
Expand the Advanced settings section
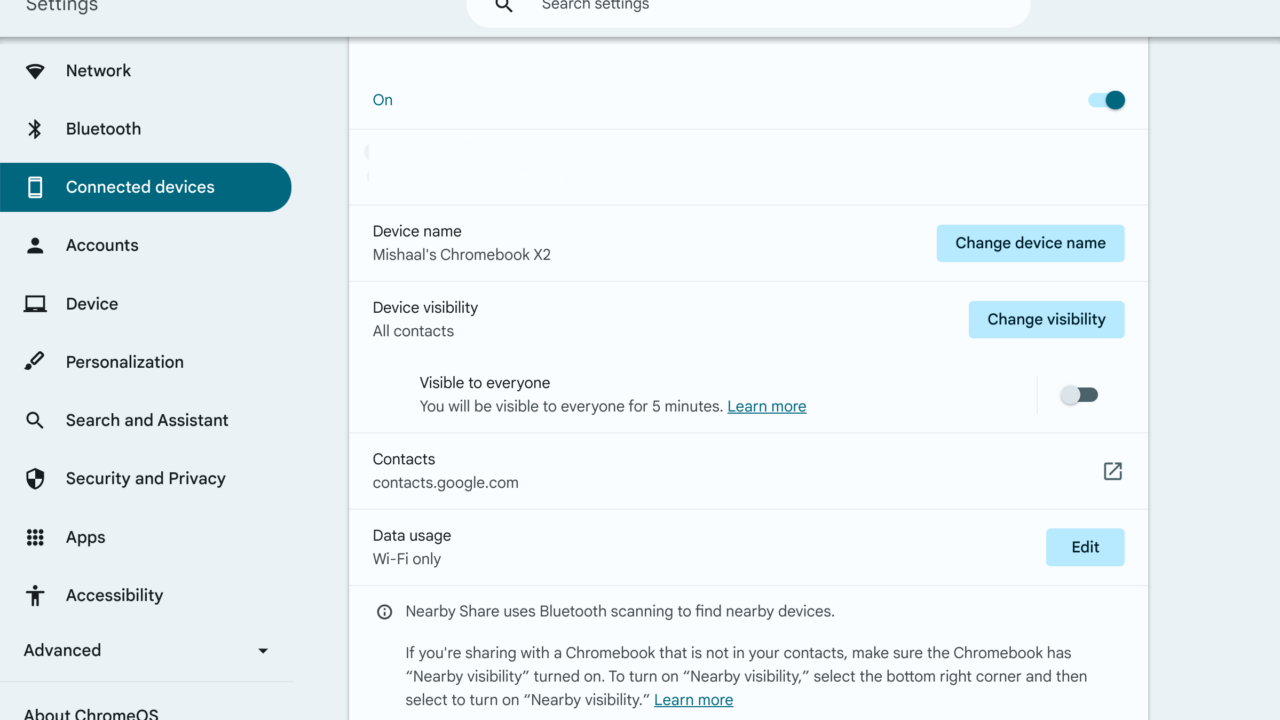click(x=146, y=650)
